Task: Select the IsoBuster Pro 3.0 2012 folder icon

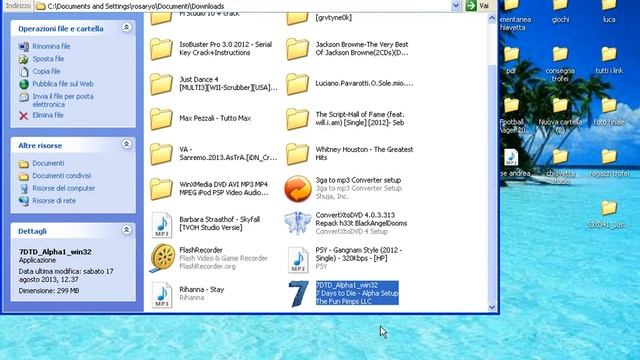Action: click(161, 49)
